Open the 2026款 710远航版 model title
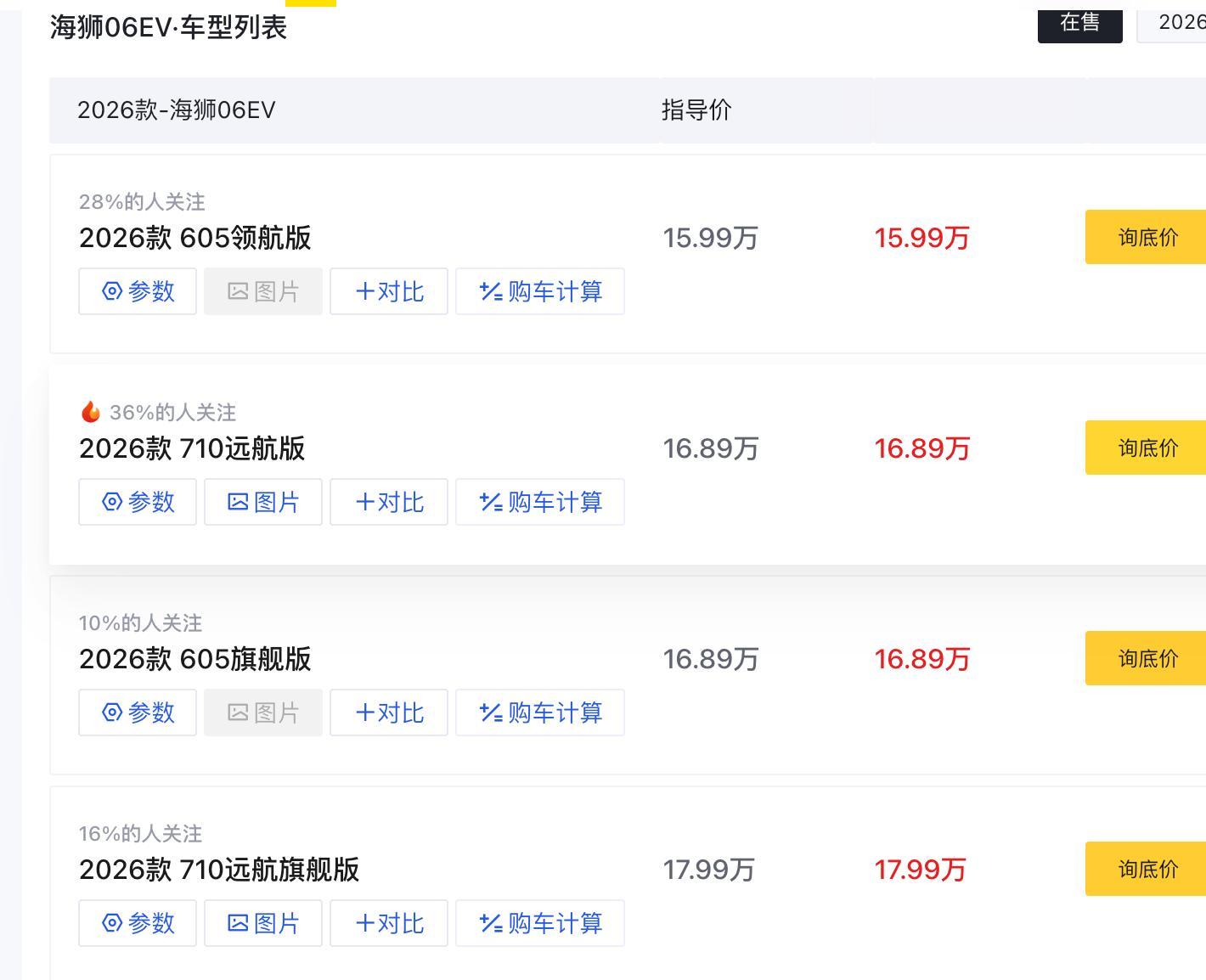This screenshot has height=980, width=1206. [192, 448]
